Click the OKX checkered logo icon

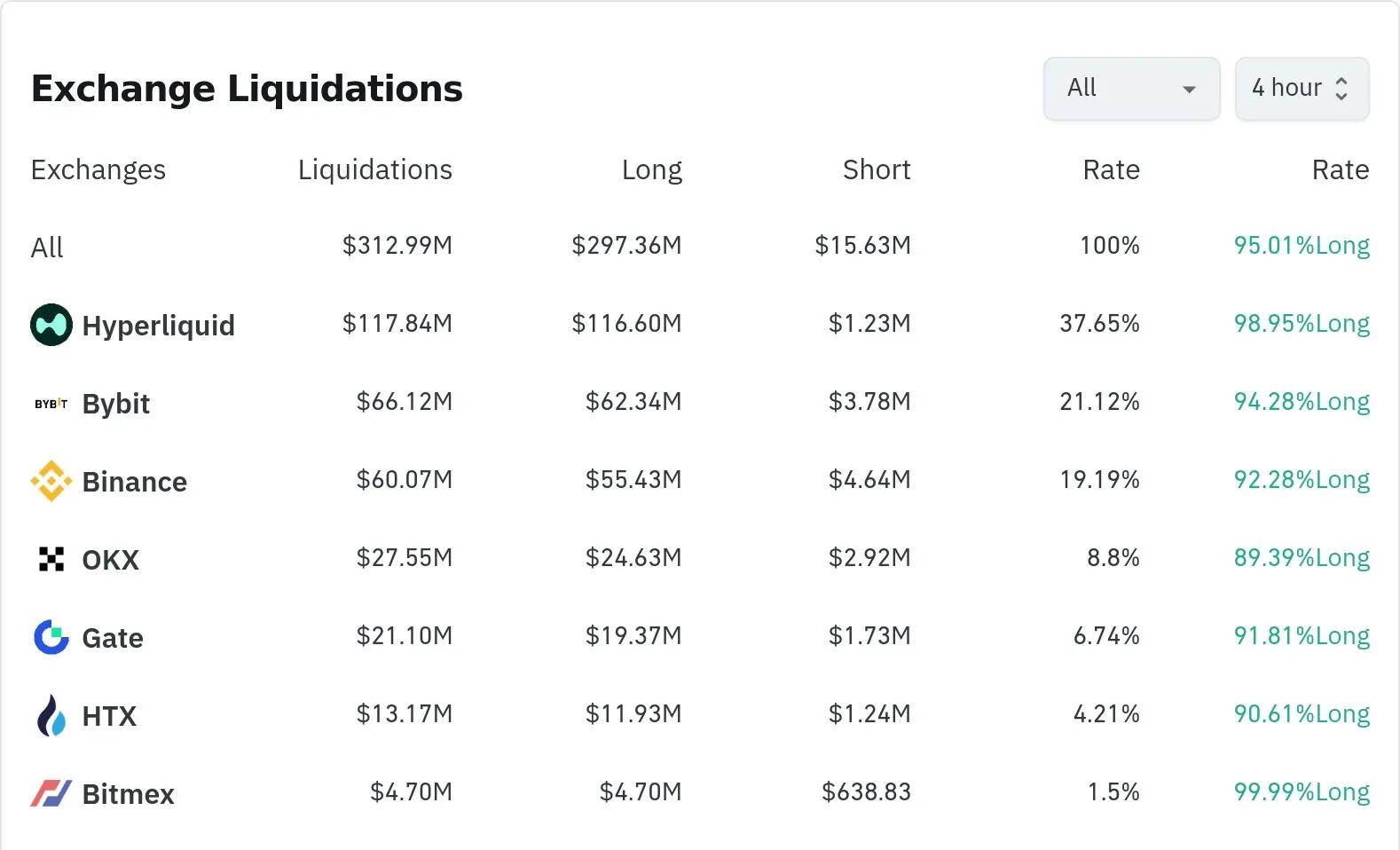pyautogui.click(x=51, y=559)
